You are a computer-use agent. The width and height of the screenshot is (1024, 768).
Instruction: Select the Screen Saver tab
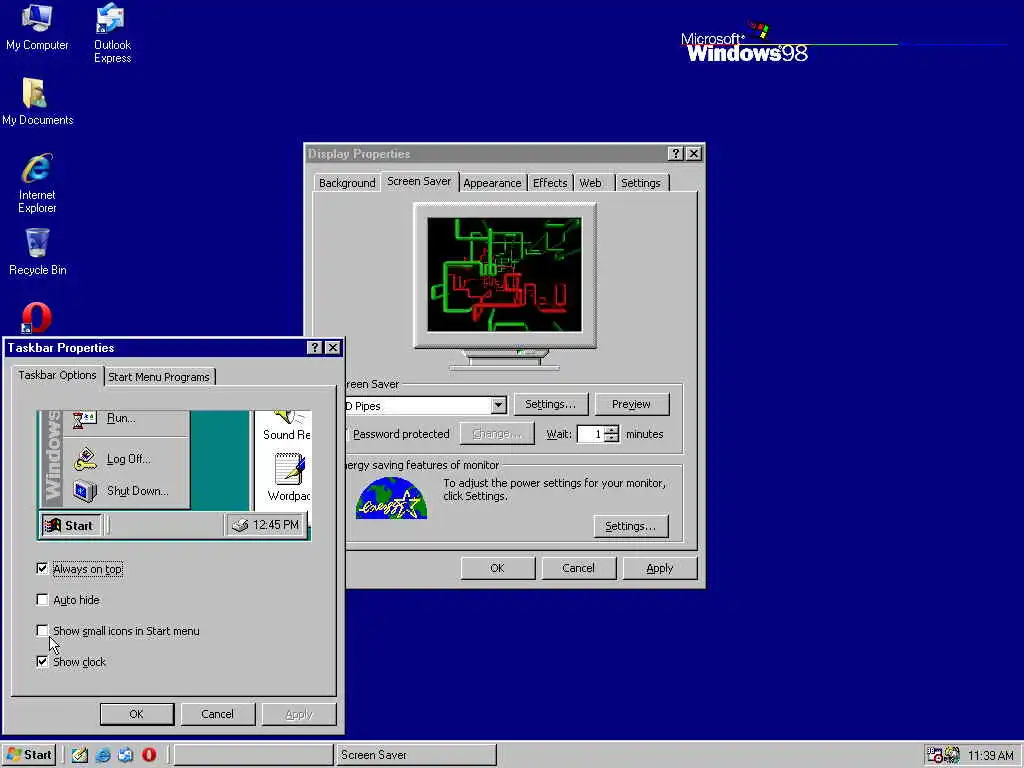419,181
